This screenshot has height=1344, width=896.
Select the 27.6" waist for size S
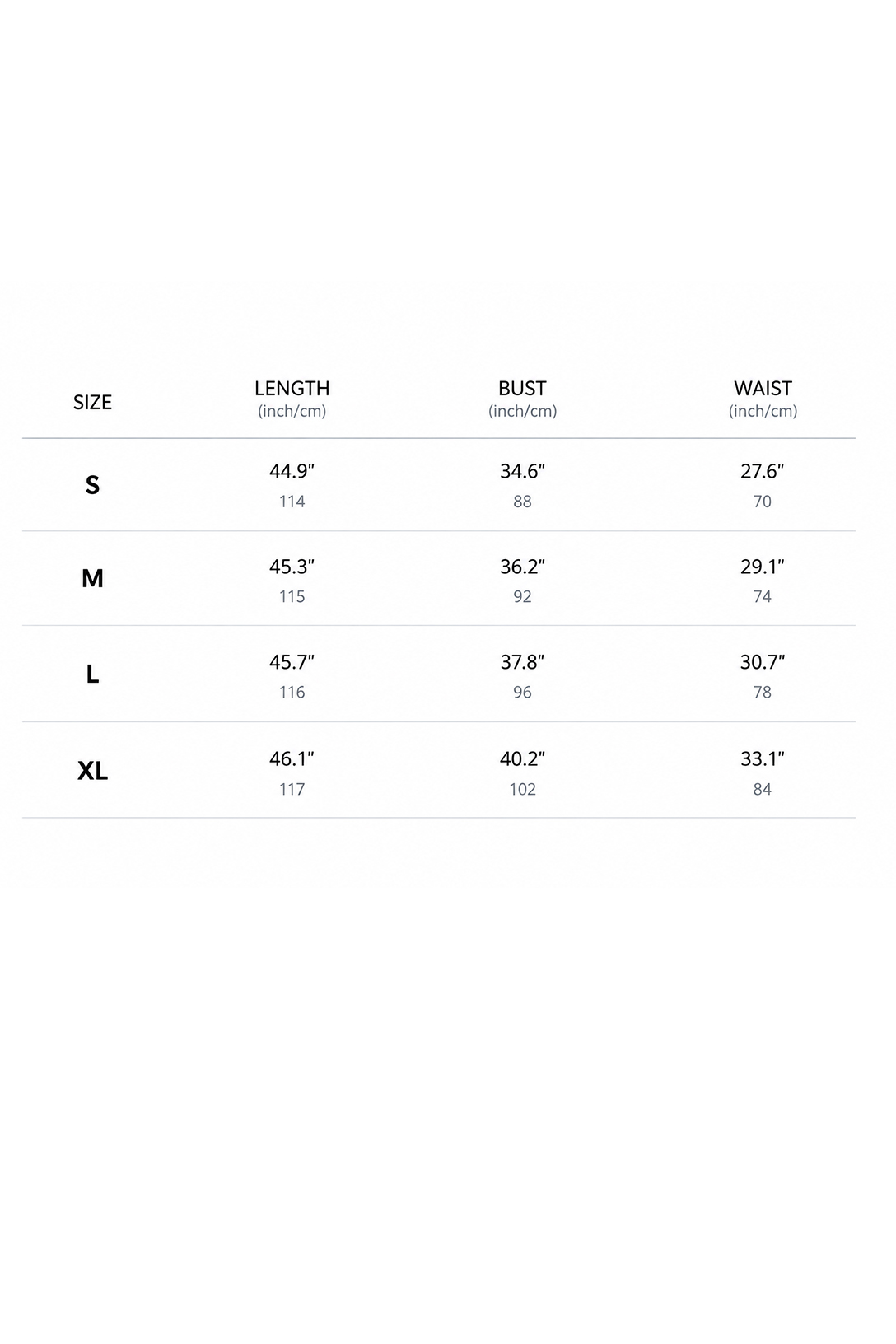[763, 471]
